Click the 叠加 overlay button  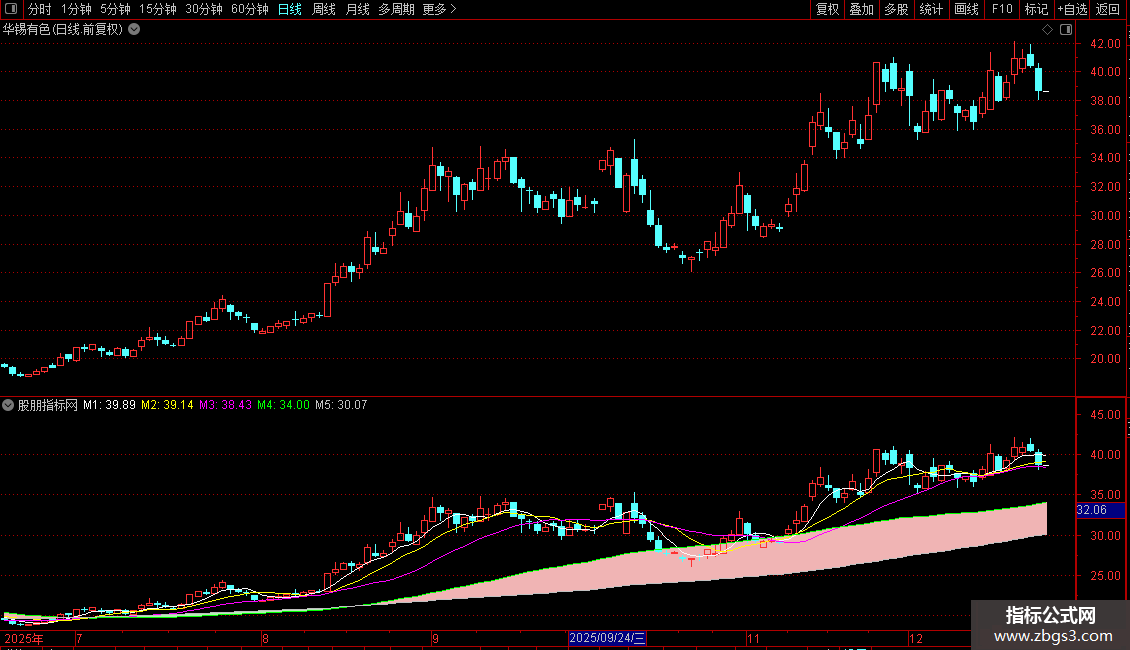(861, 9)
